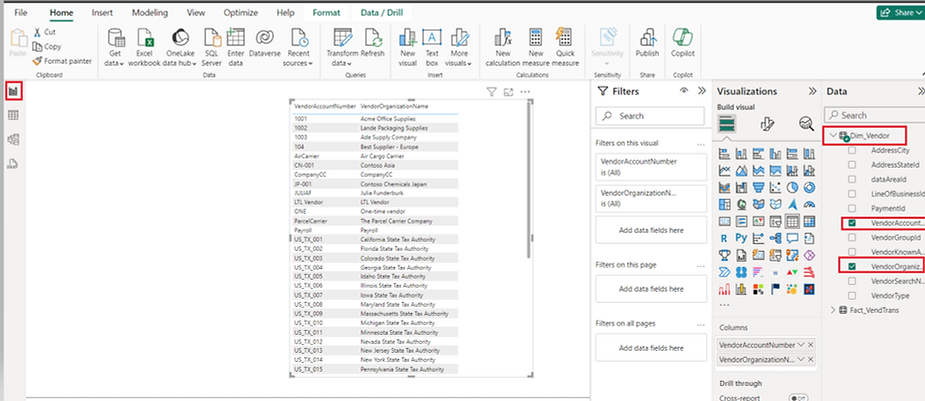Open the OneLake data hub
This screenshot has width=925, height=401.
click(181, 38)
